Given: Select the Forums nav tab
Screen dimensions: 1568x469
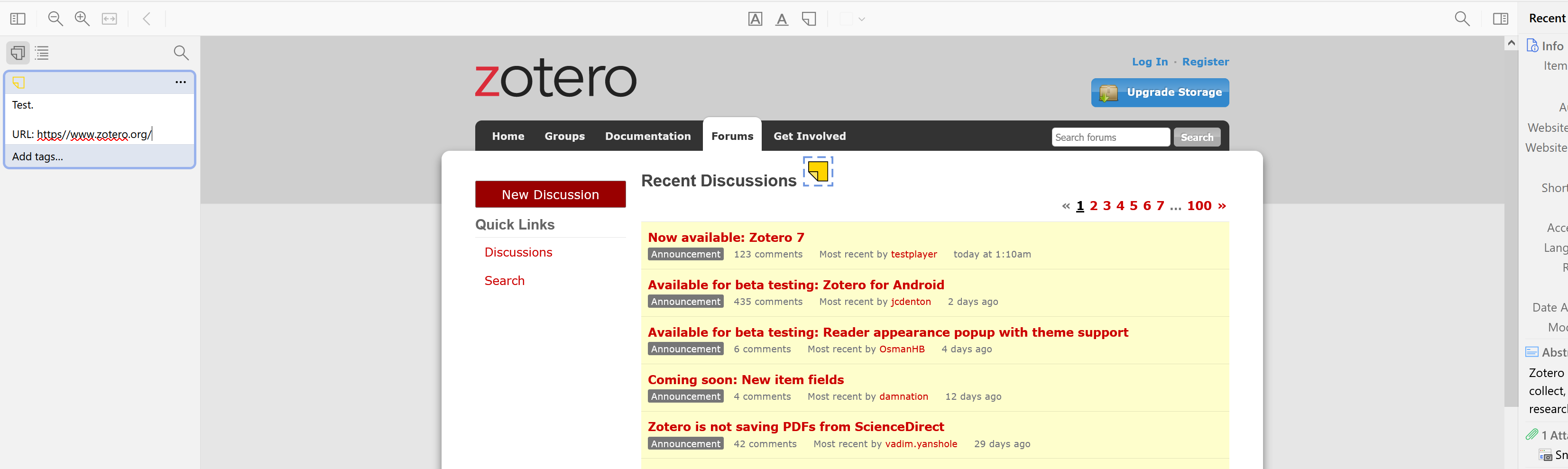Looking at the screenshot, I should tap(732, 136).
